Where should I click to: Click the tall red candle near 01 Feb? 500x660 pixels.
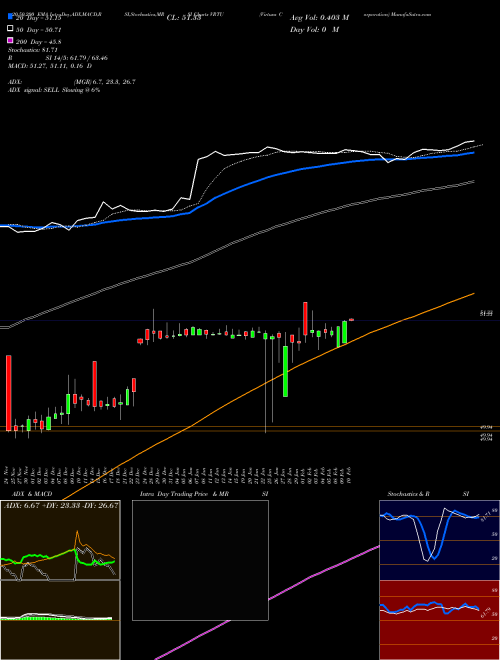[x=305, y=318]
